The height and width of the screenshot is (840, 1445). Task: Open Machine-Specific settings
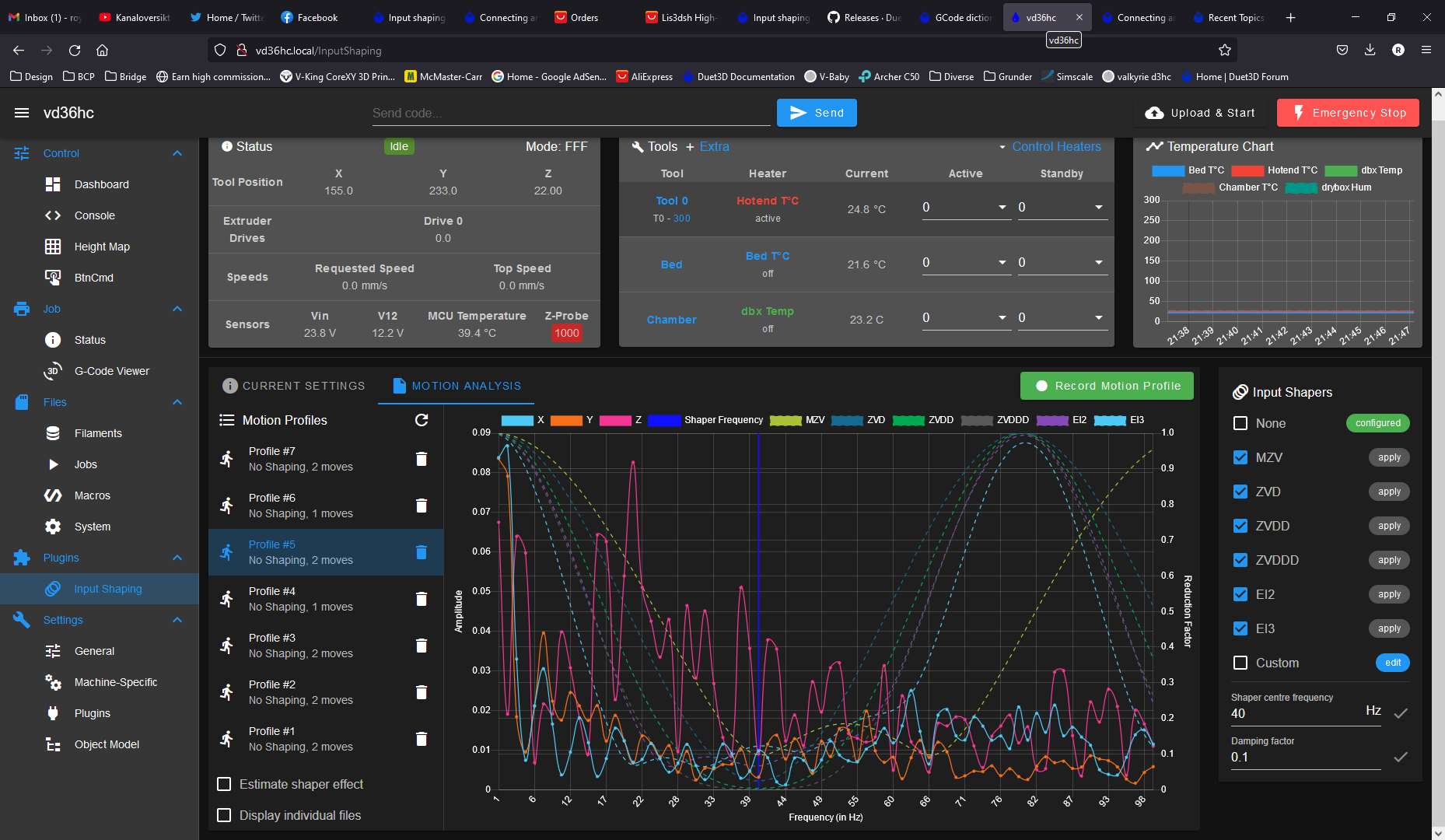100,682
